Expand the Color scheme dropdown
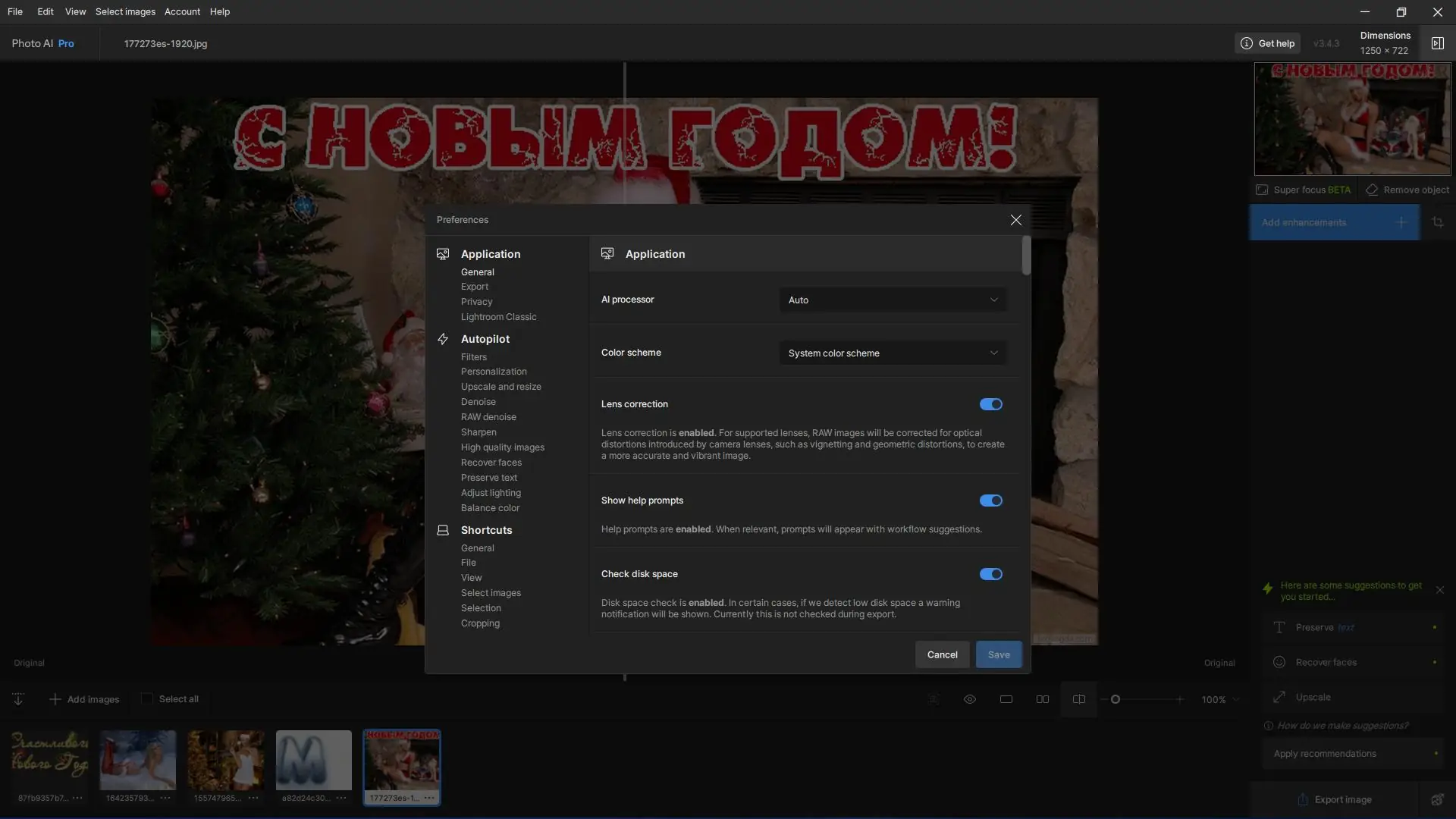The width and height of the screenshot is (1456, 819). [893, 353]
